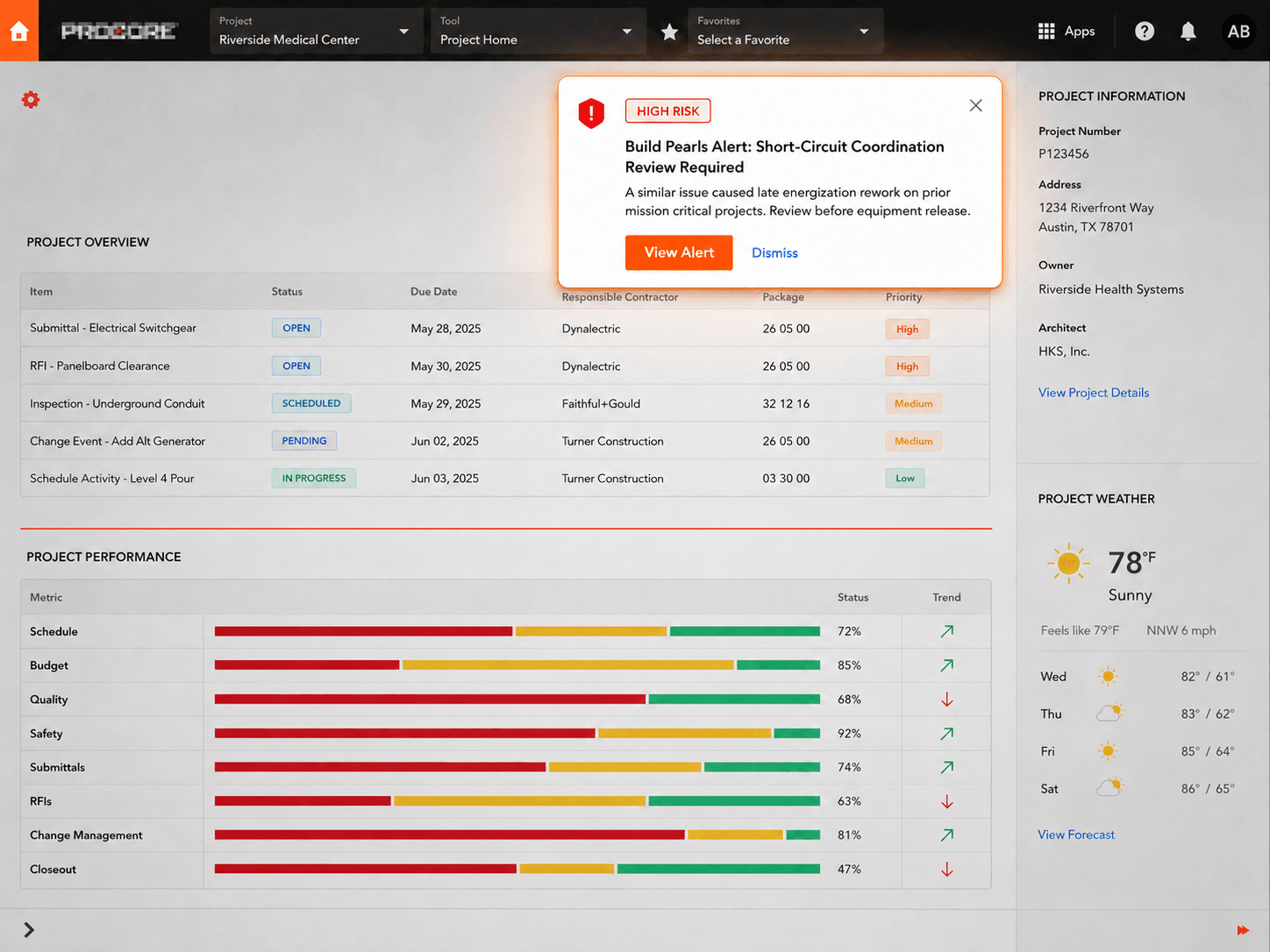Image resolution: width=1270 pixels, height=952 pixels.
Task: Click project number P123456
Action: point(1064,153)
